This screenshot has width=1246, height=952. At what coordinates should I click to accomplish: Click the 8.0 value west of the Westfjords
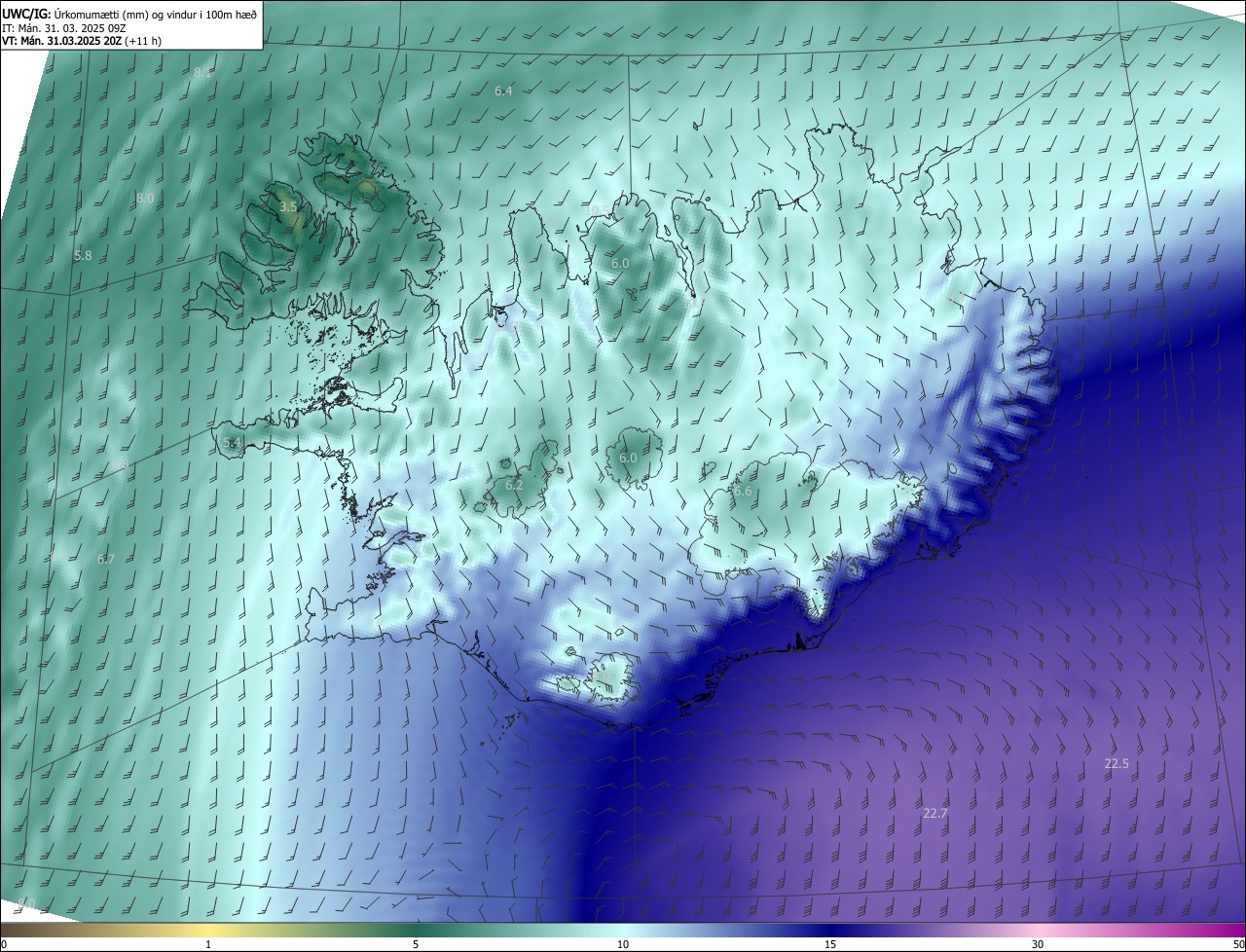coord(145,198)
